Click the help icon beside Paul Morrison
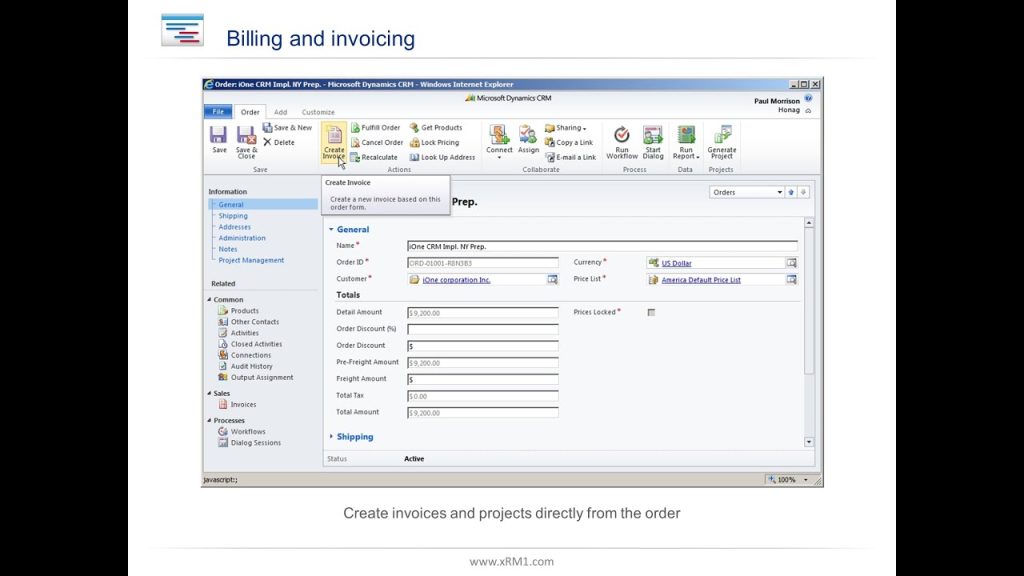Image resolution: width=1024 pixels, height=576 pixels. pyautogui.click(x=808, y=99)
